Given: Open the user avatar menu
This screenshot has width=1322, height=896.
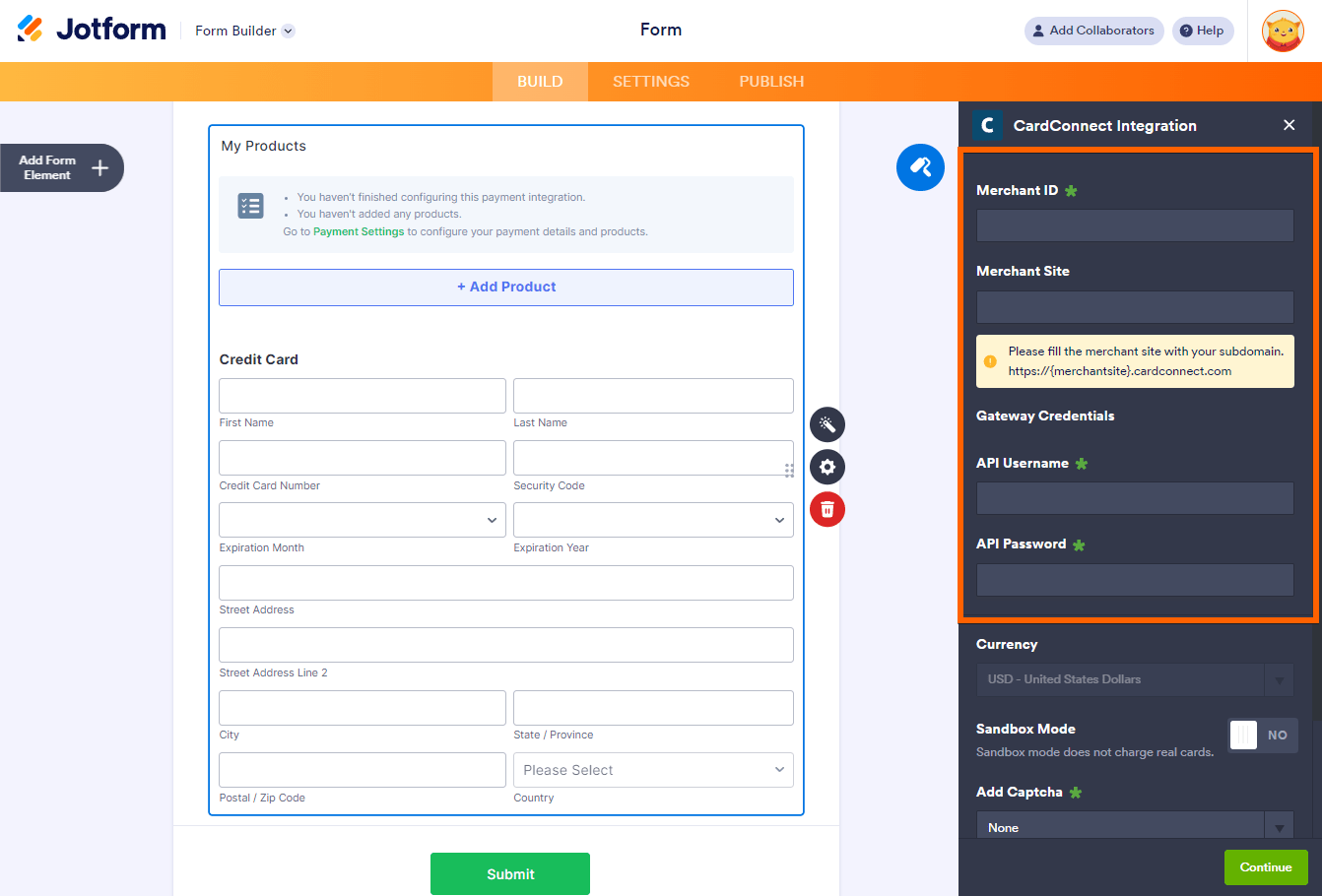Looking at the screenshot, I should (x=1283, y=31).
